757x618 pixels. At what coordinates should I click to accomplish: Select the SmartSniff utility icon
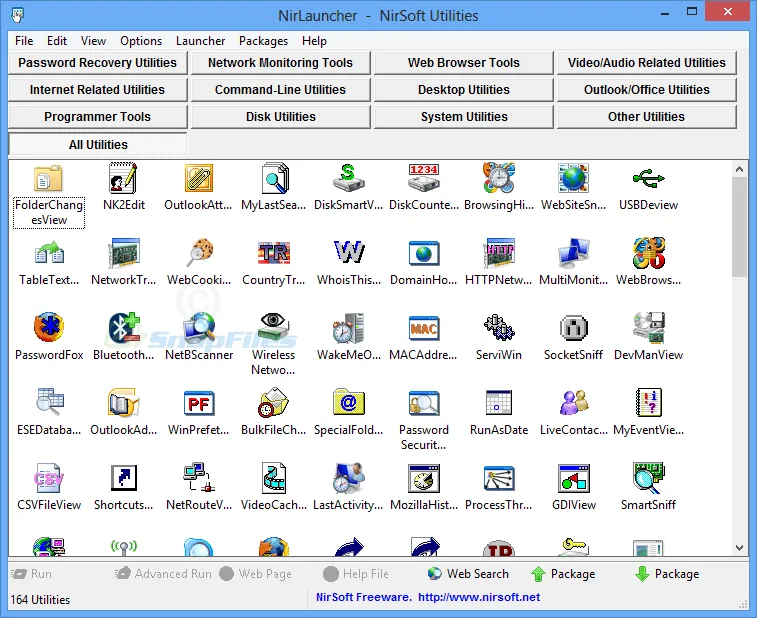coord(648,478)
